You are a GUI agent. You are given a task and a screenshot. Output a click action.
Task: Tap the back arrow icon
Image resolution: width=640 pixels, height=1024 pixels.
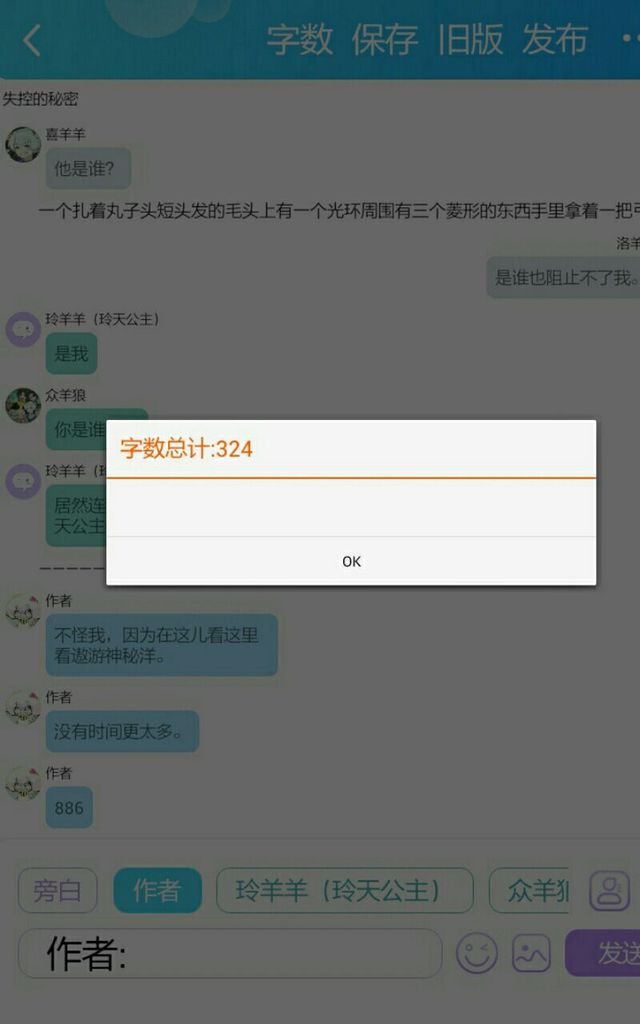click(x=31, y=40)
